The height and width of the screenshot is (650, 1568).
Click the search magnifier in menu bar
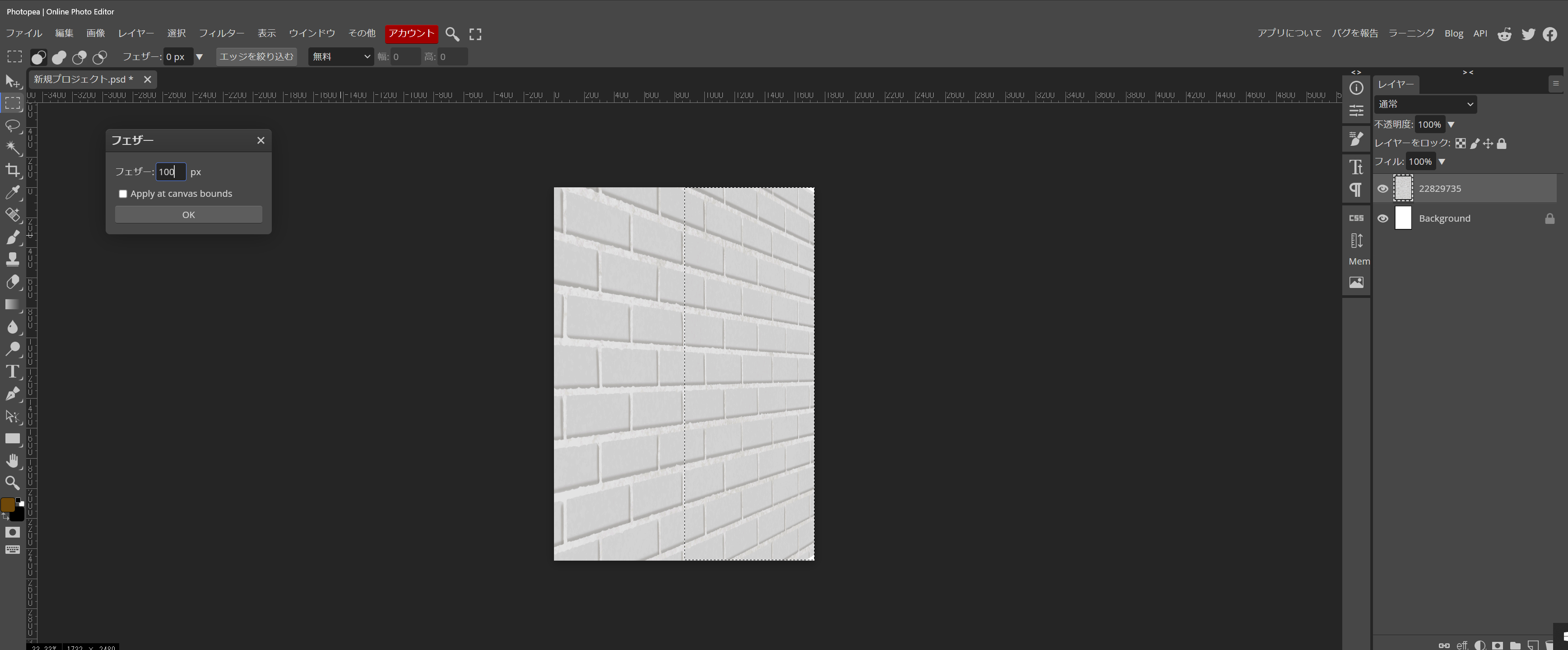(451, 34)
